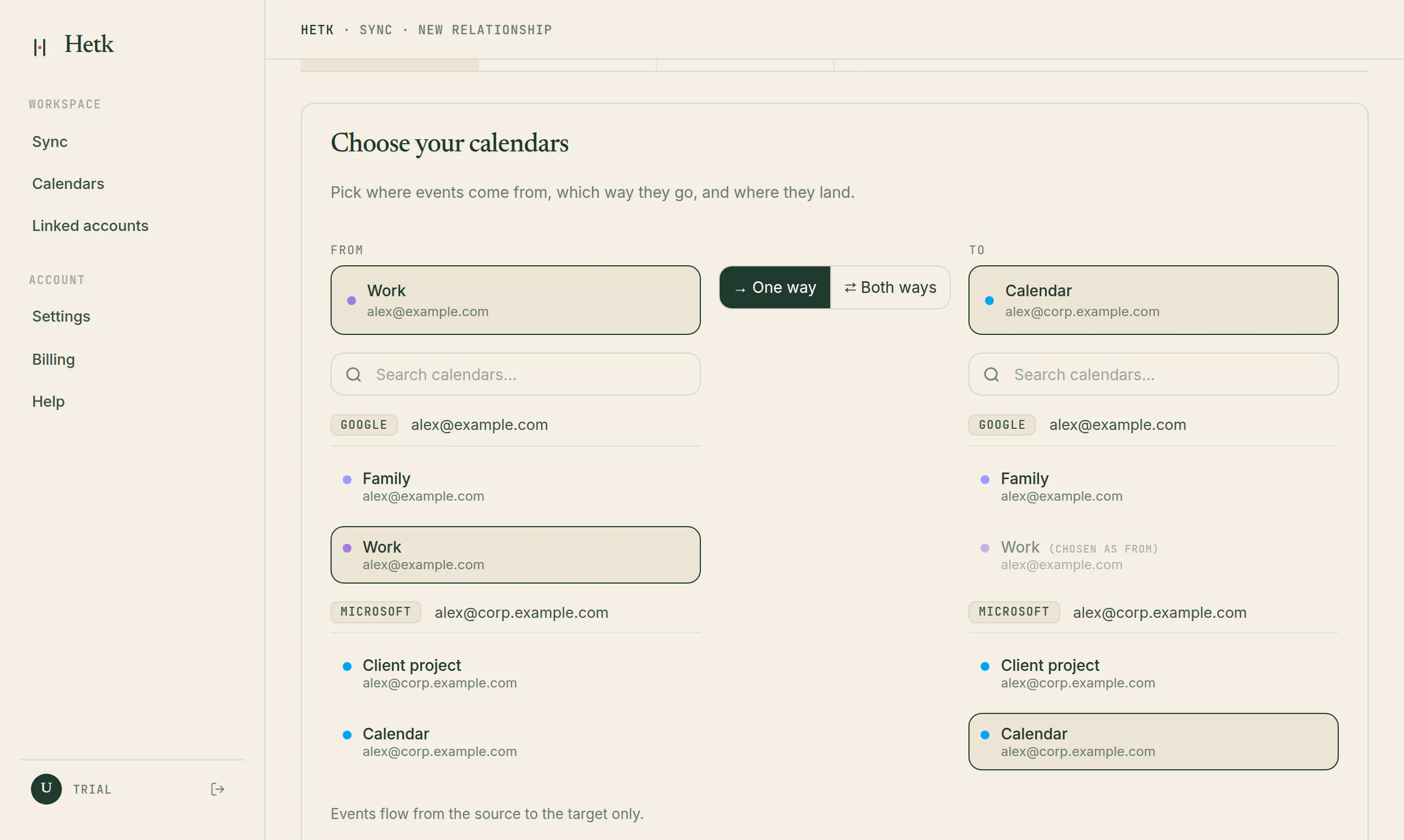Choose Family calendar in the From list
1404x840 pixels.
coord(515,487)
